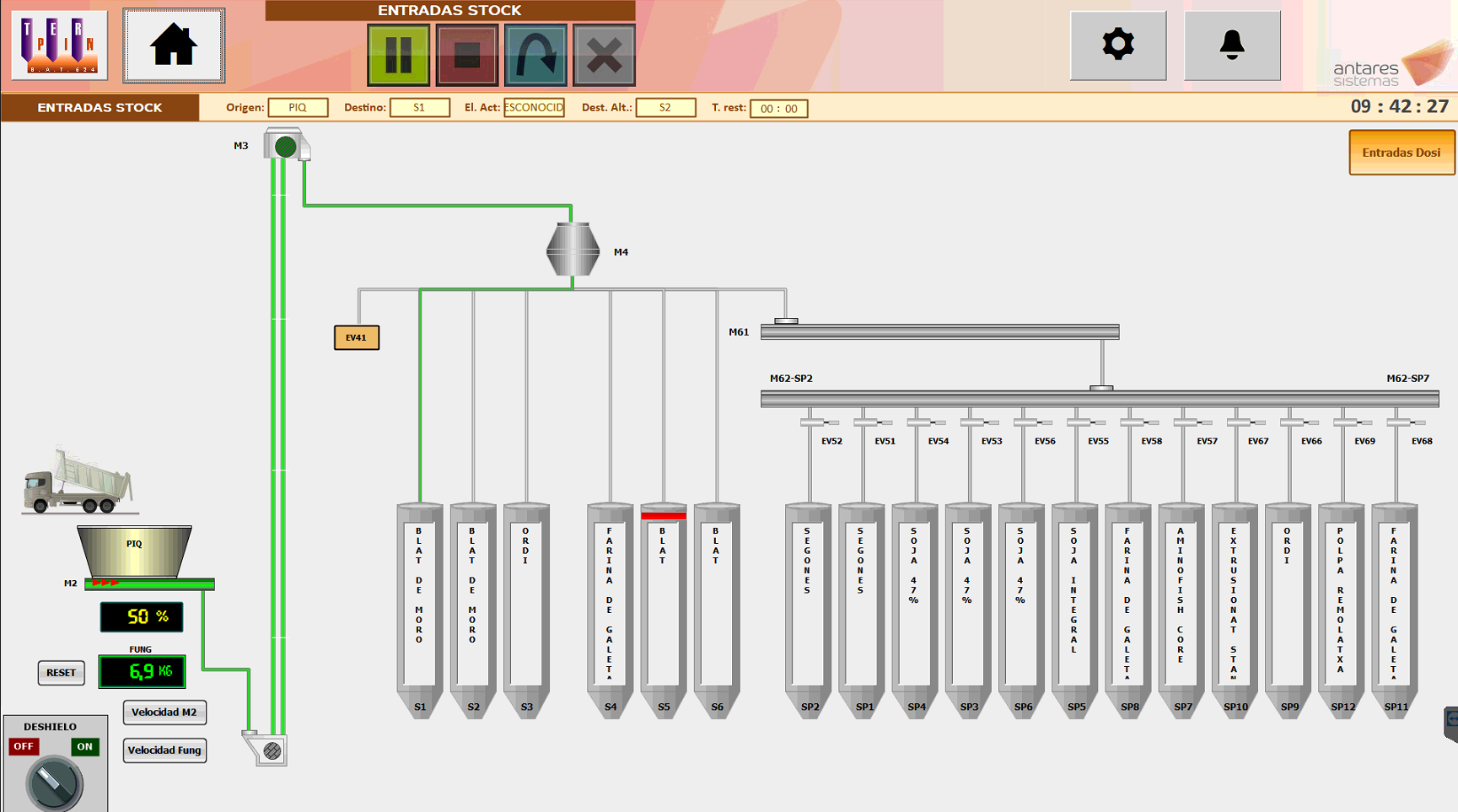
Task: Click the M3 elevator motor icon
Action: tap(286, 146)
